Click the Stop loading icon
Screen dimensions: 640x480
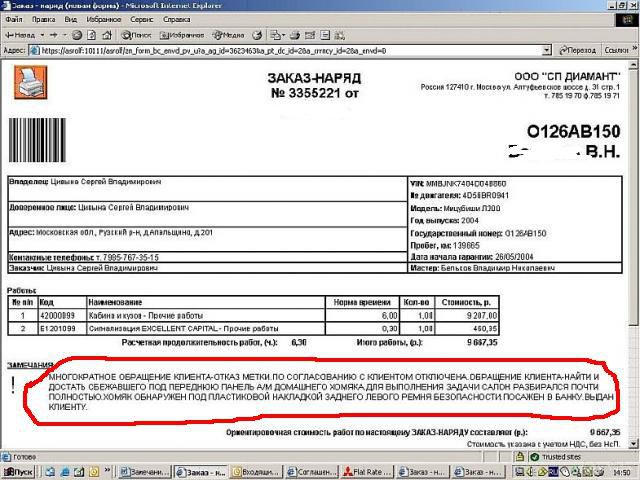77,36
